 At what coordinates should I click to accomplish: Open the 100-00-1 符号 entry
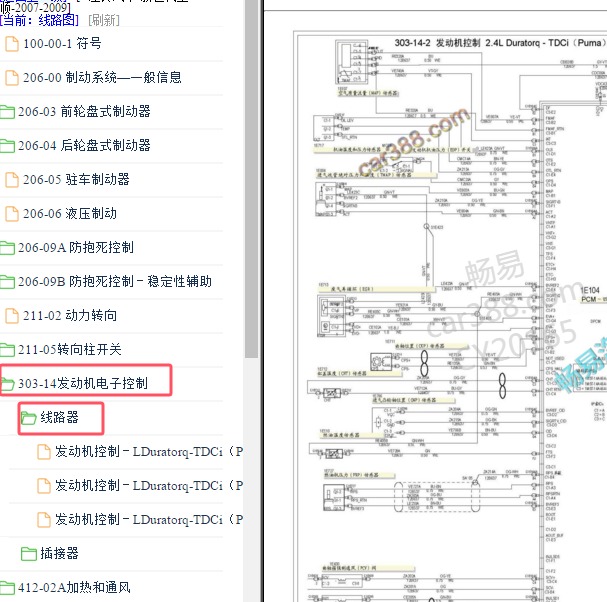click(62, 44)
